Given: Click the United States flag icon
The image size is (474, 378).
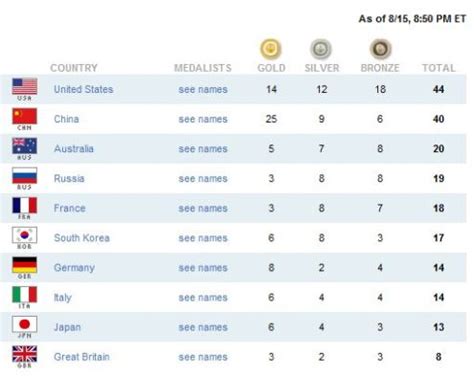Looking at the screenshot, I should (25, 87).
